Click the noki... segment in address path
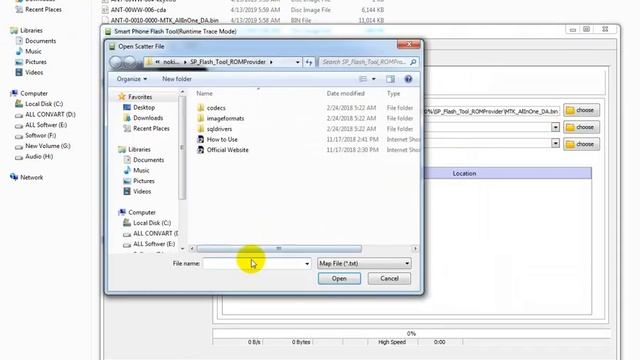This screenshot has width=640, height=360. pos(171,62)
